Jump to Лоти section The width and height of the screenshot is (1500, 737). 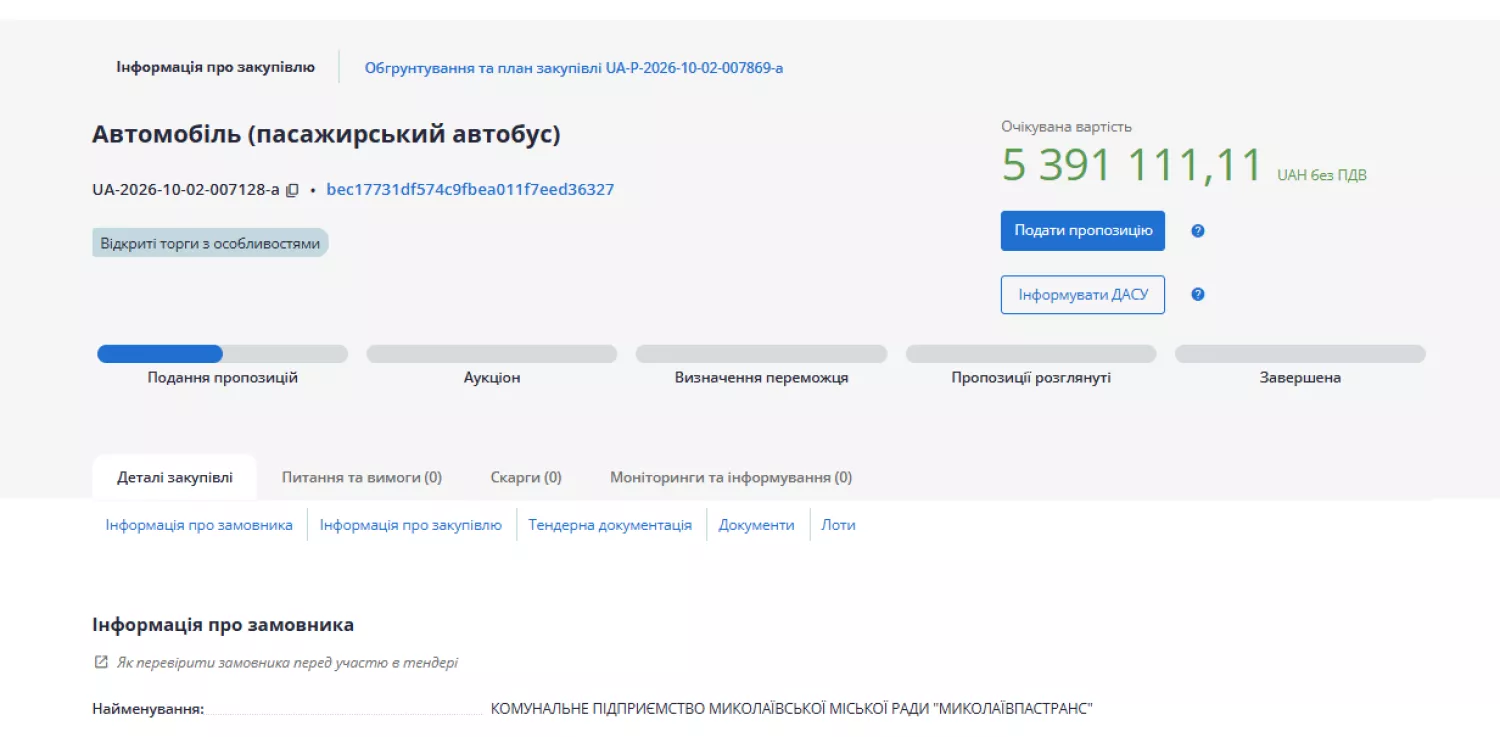click(838, 525)
